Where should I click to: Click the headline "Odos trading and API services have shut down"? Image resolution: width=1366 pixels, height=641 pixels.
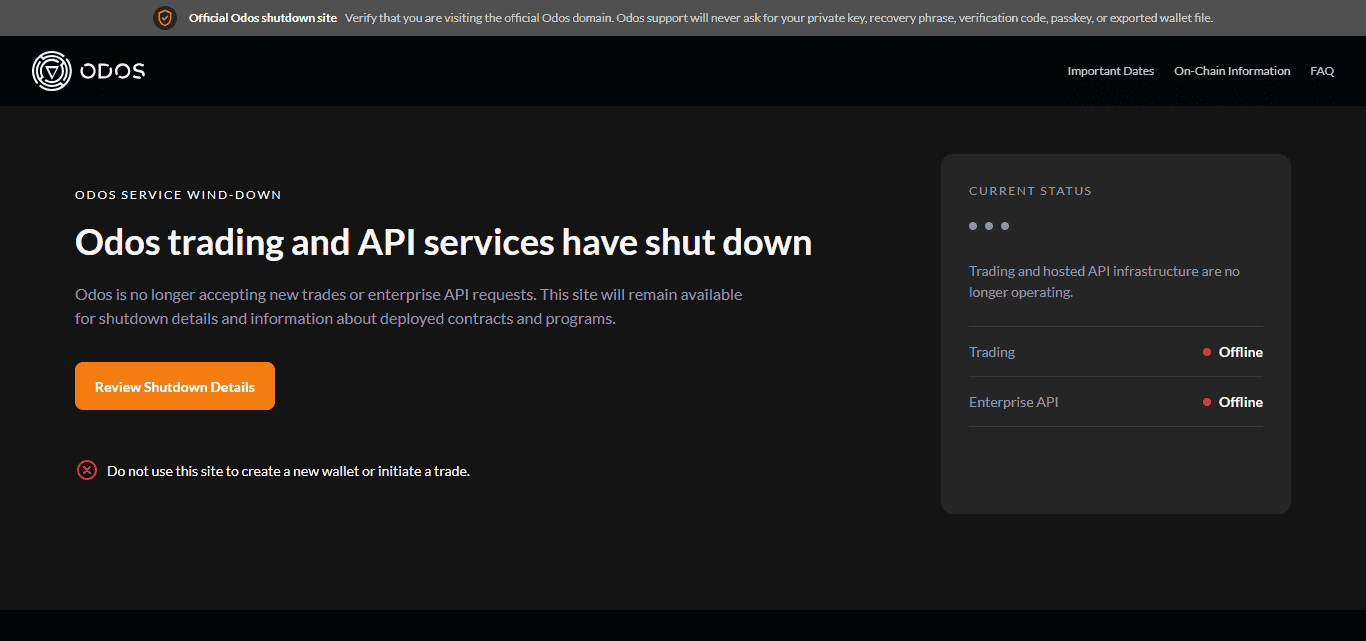tap(443, 243)
